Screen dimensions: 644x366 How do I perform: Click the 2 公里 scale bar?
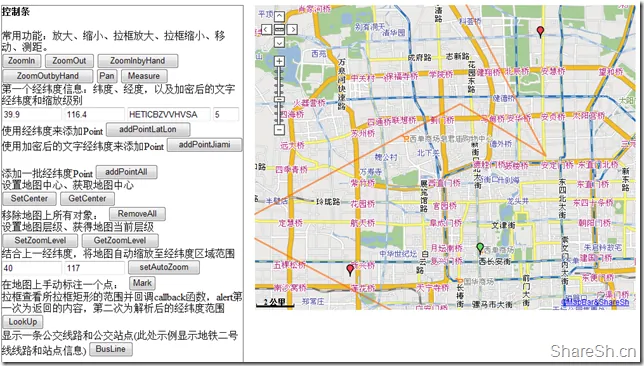[x=275, y=303]
